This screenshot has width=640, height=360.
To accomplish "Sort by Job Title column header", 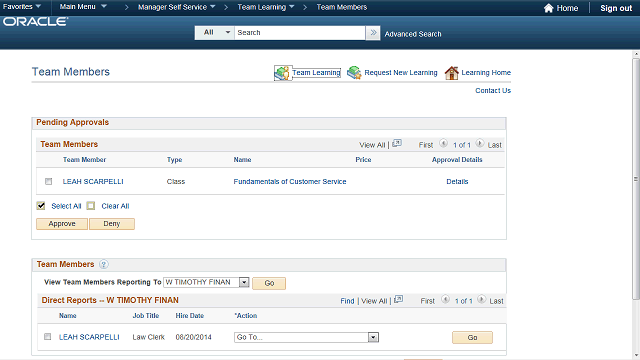I will (x=146, y=316).
